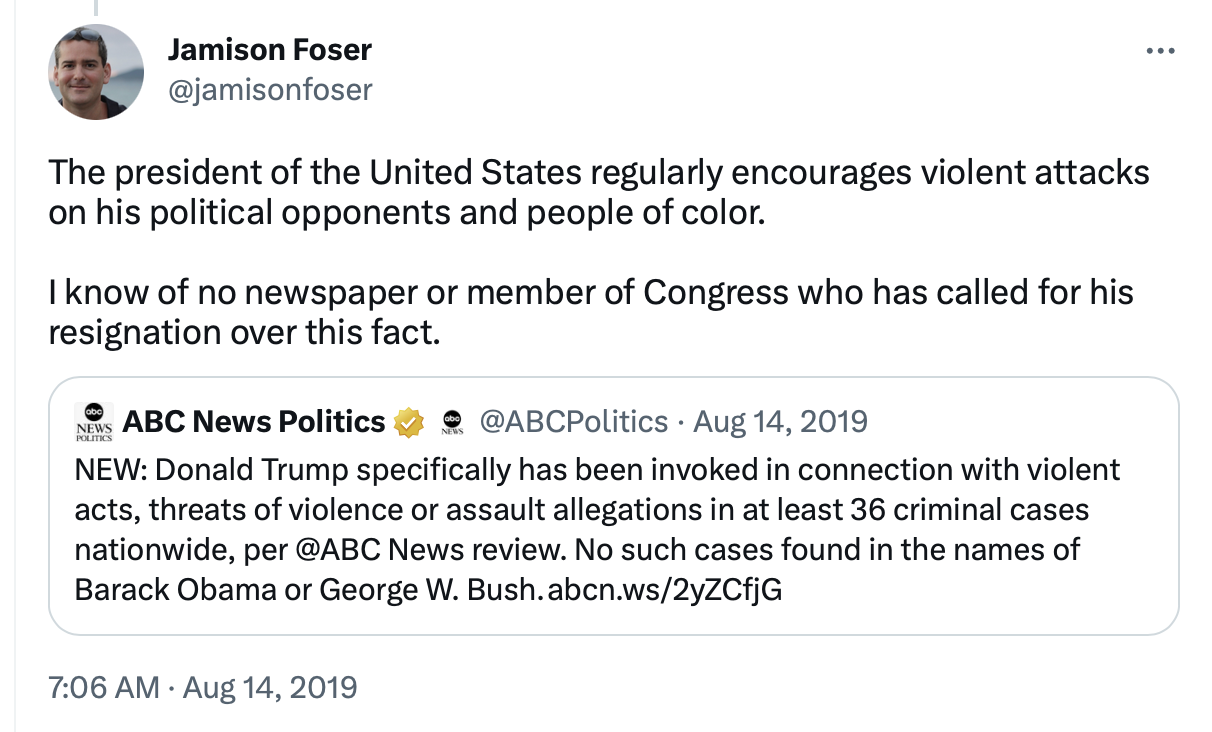Click the 7:06 AM · Aug 14, 2019 timestamp
This screenshot has width=1212, height=732.
[x=203, y=687]
